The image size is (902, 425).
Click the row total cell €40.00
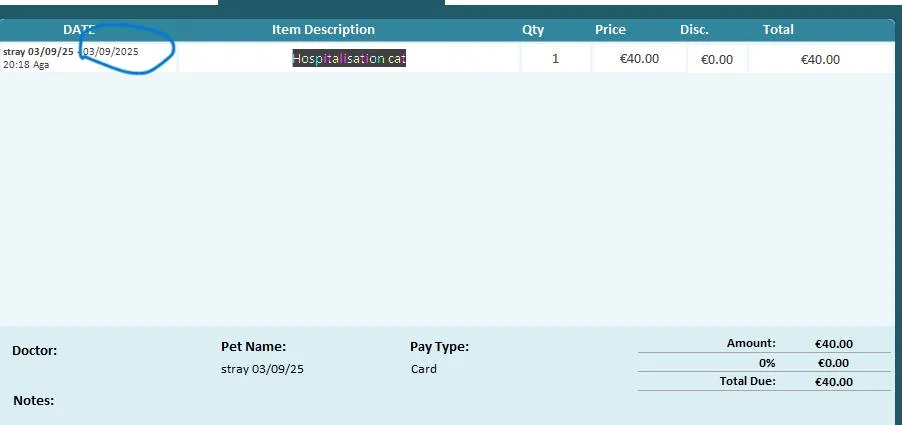(820, 59)
